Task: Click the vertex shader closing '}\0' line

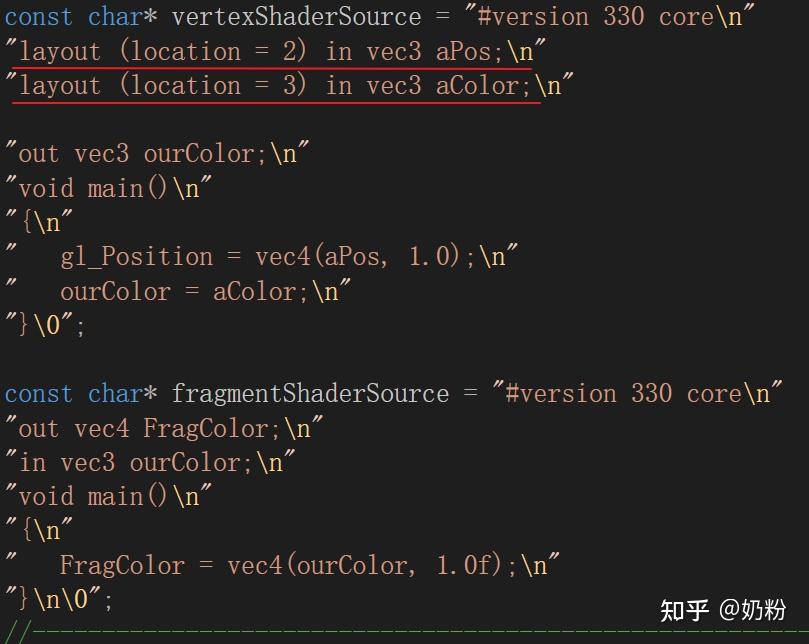Action: pyautogui.click(x=45, y=325)
